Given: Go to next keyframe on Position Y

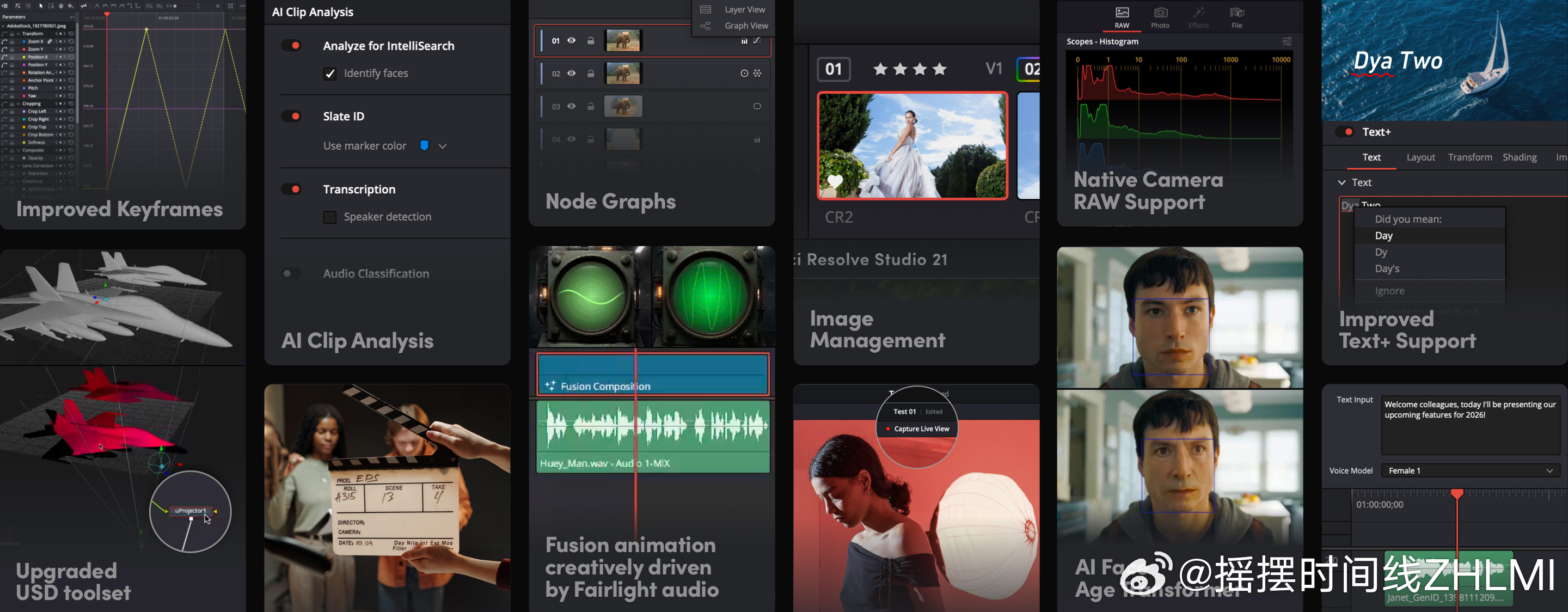Looking at the screenshot, I should pos(64,65).
